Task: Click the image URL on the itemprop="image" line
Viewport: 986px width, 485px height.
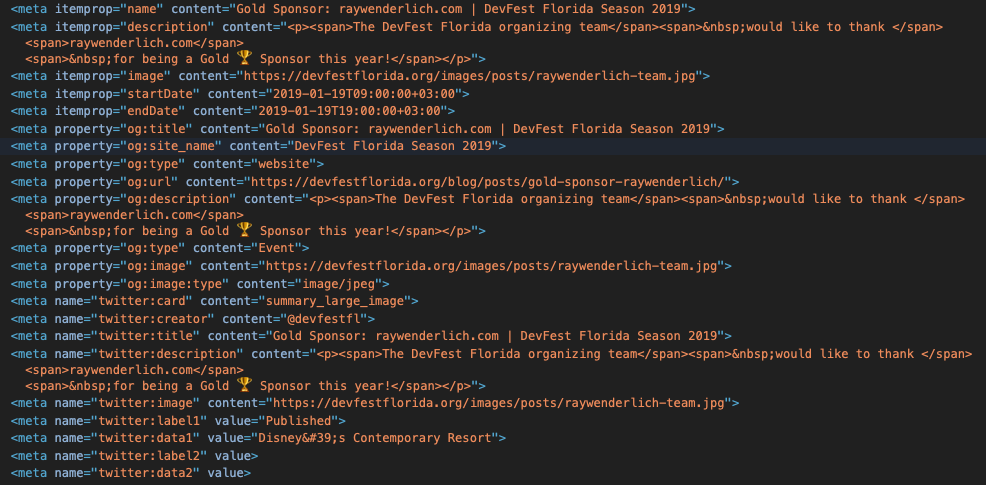Action: (x=471, y=76)
